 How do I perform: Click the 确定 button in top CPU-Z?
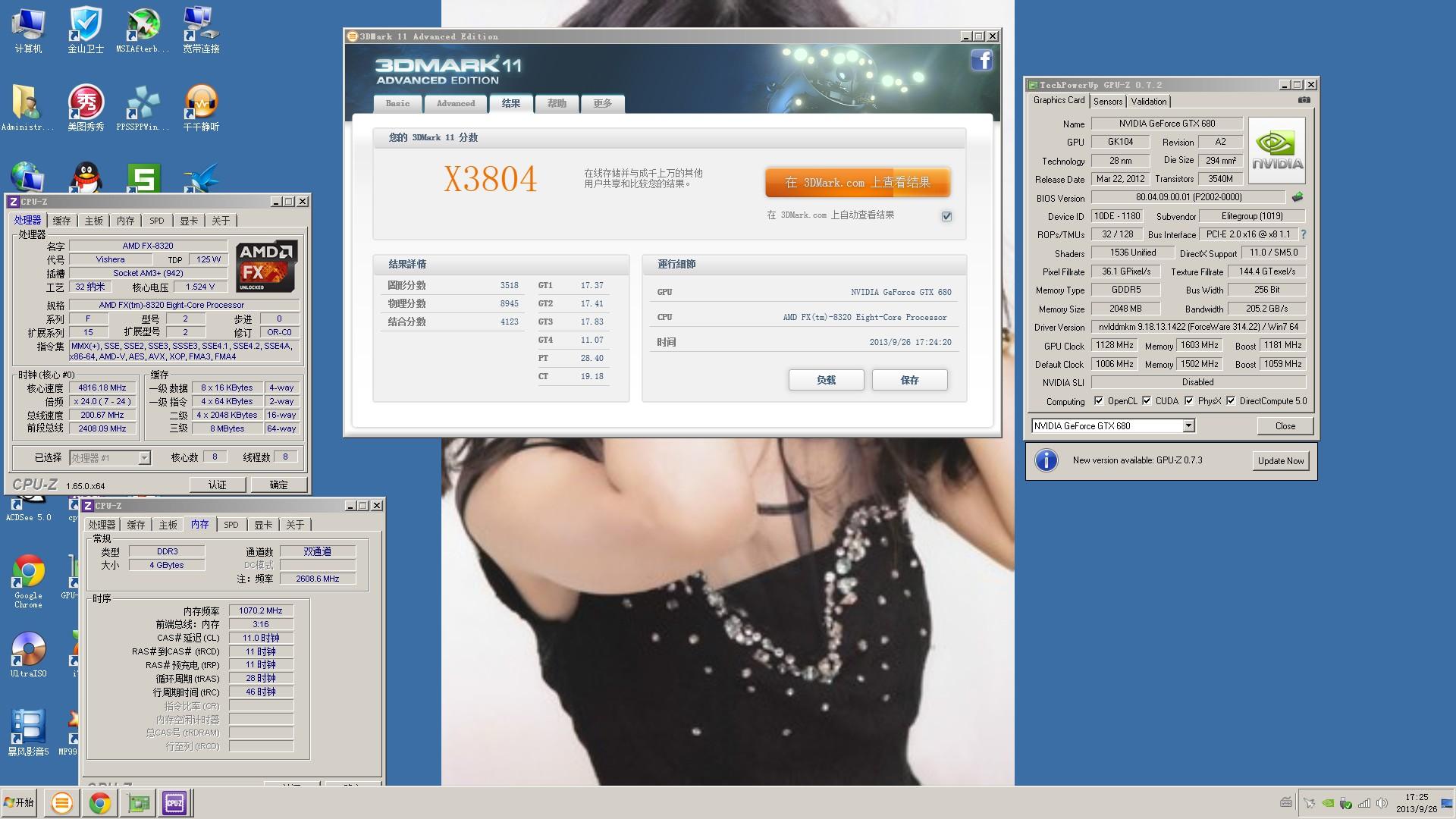[278, 485]
